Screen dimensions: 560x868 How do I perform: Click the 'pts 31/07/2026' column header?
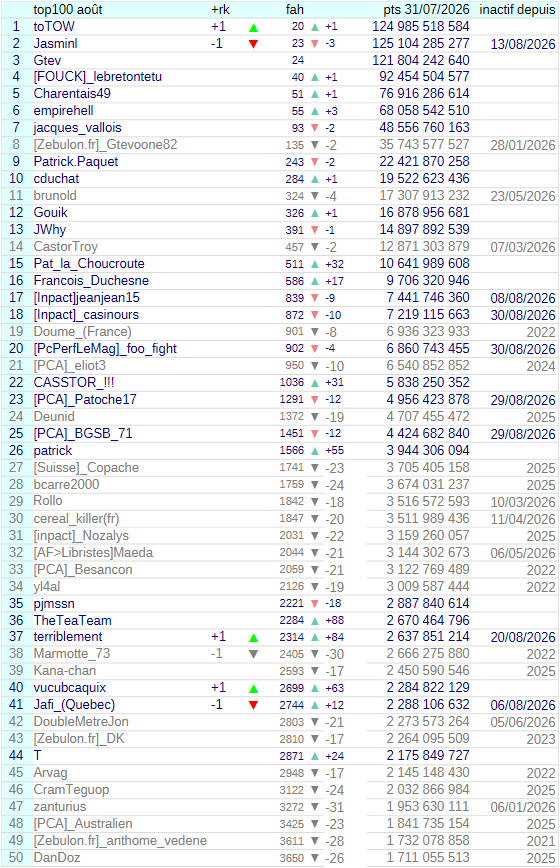[x=426, y=9]
